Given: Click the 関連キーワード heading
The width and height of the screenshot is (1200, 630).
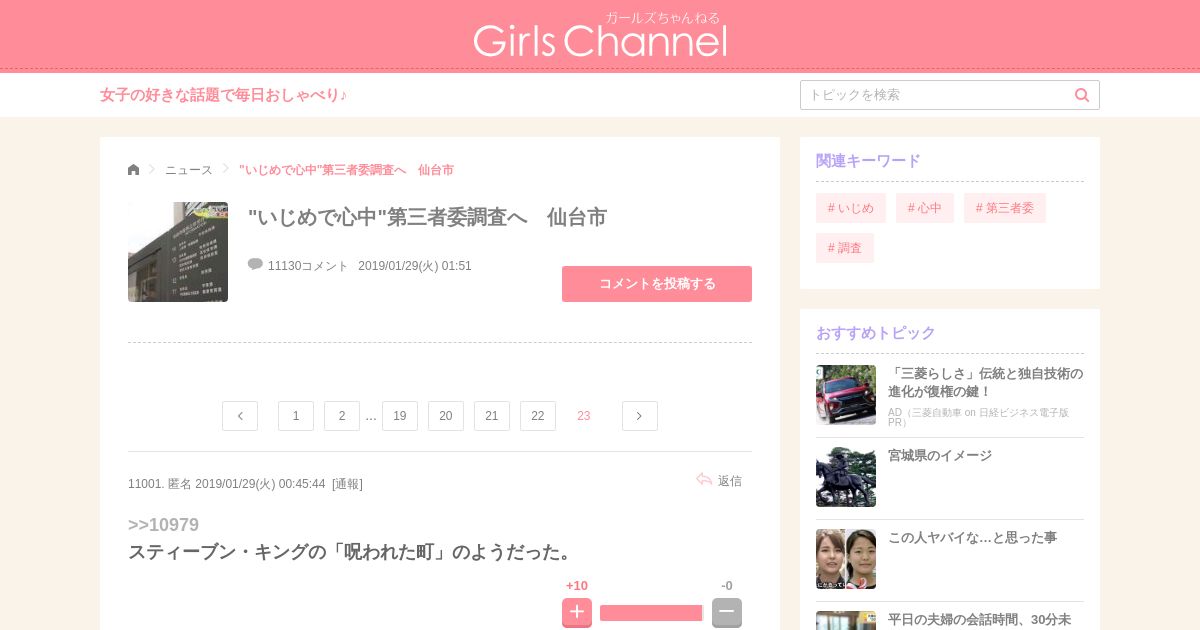Looking at the screenshot, I should coord(868,160).
